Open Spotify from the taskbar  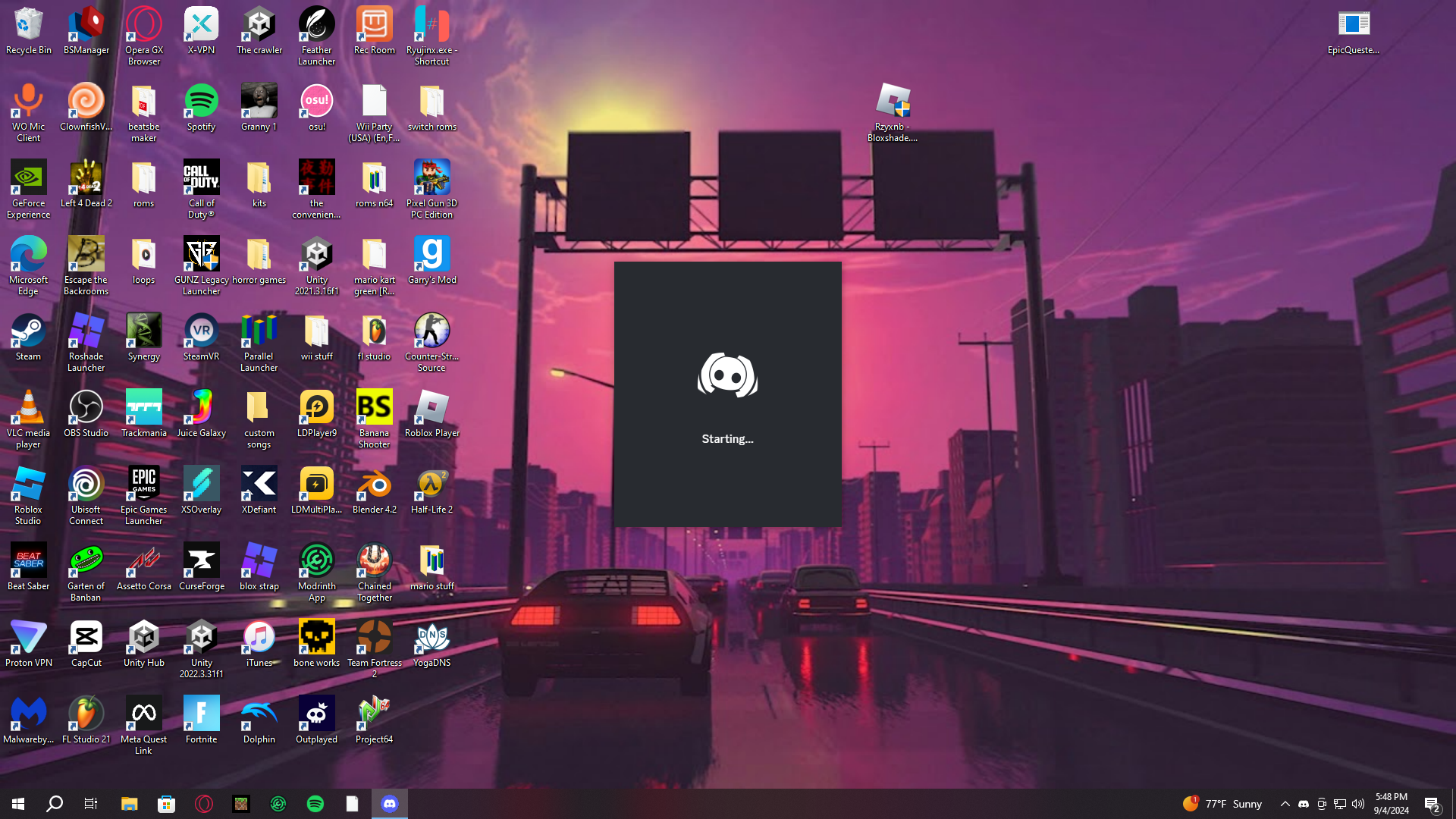315,804
